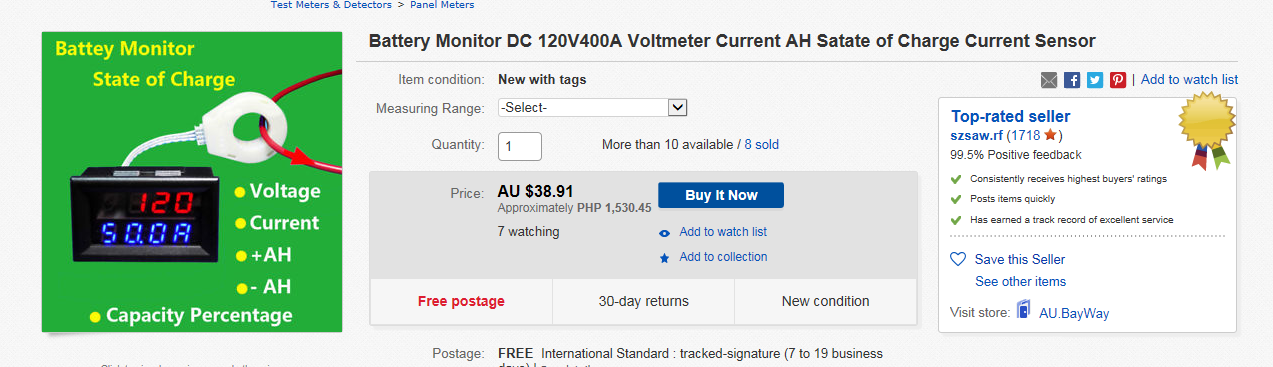1273x367 pixels.
Task: Click the Measuring Range dropdown arrow
Action: coord(677,107)
